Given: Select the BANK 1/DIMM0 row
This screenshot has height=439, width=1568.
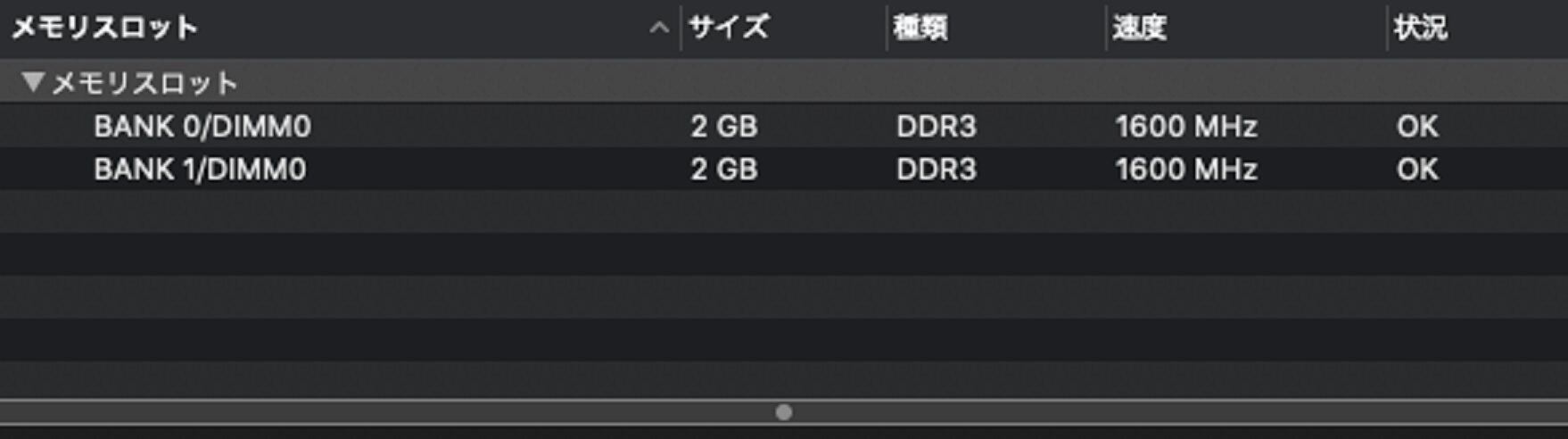Looking at the screenshot, I should (x=200, y=169).
